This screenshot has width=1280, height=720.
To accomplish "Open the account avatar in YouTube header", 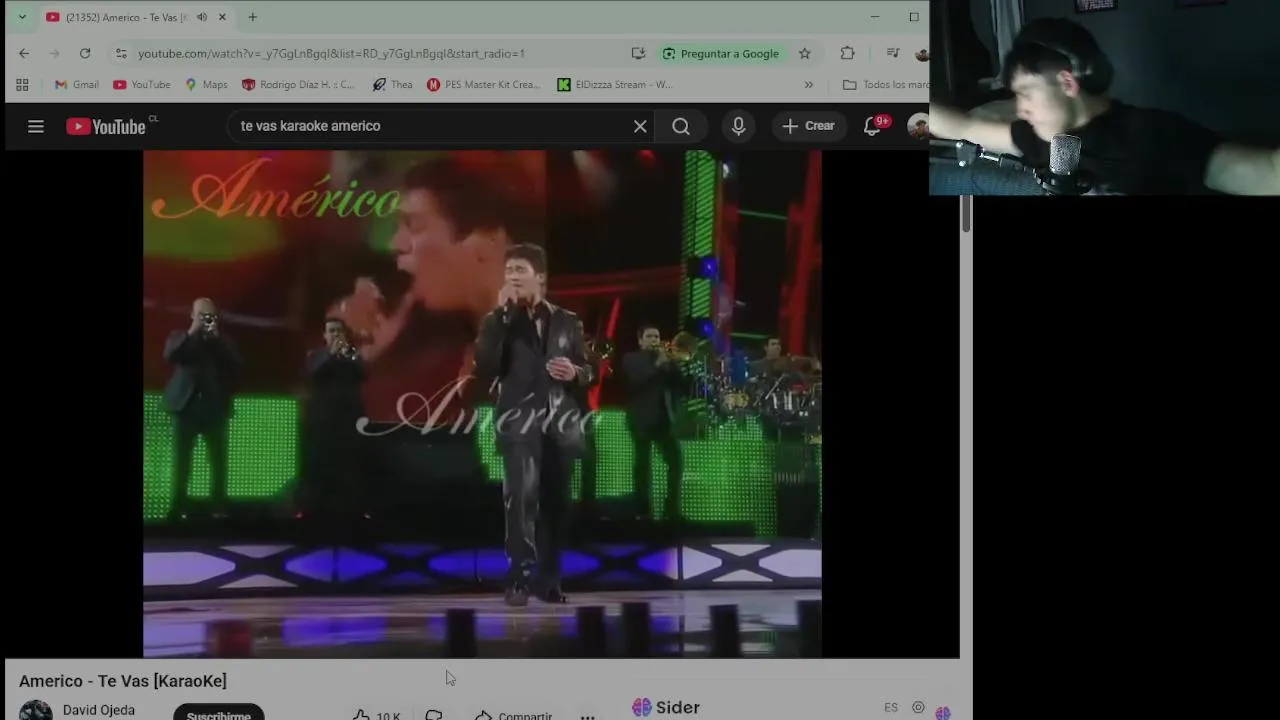I will 919,126.
